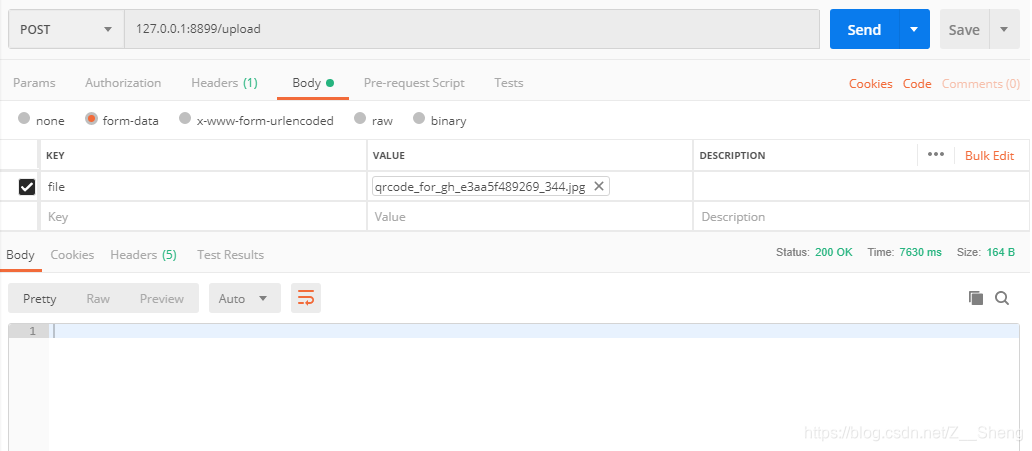Send the request
Viewport: 1032px width, 451px height.
coord(864,30)
